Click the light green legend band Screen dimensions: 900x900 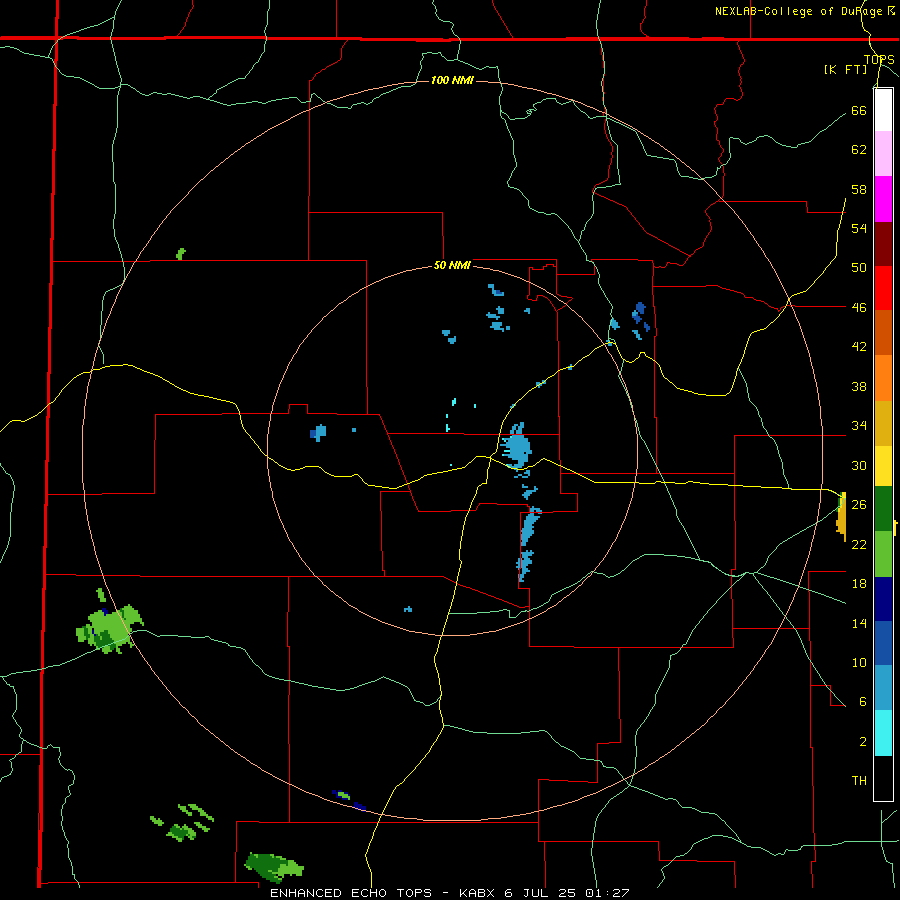coord(883,554)
